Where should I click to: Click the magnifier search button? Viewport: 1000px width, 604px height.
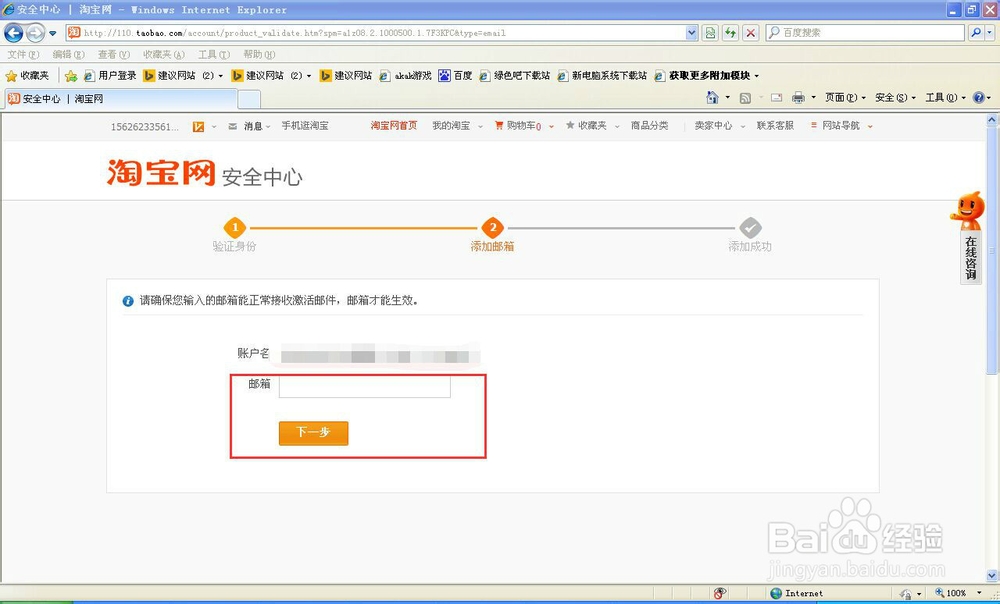(976, 33)
